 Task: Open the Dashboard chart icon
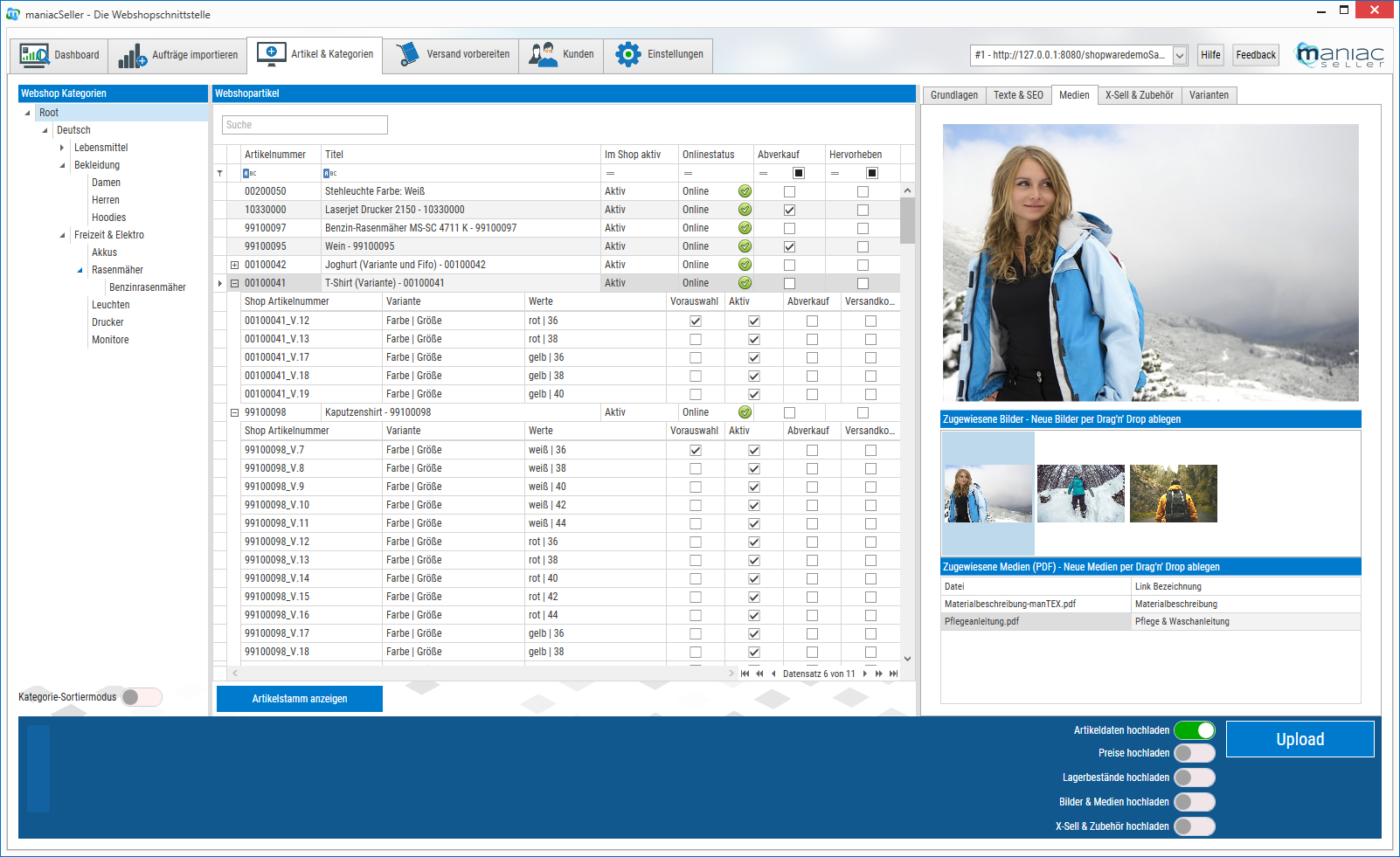35,55
